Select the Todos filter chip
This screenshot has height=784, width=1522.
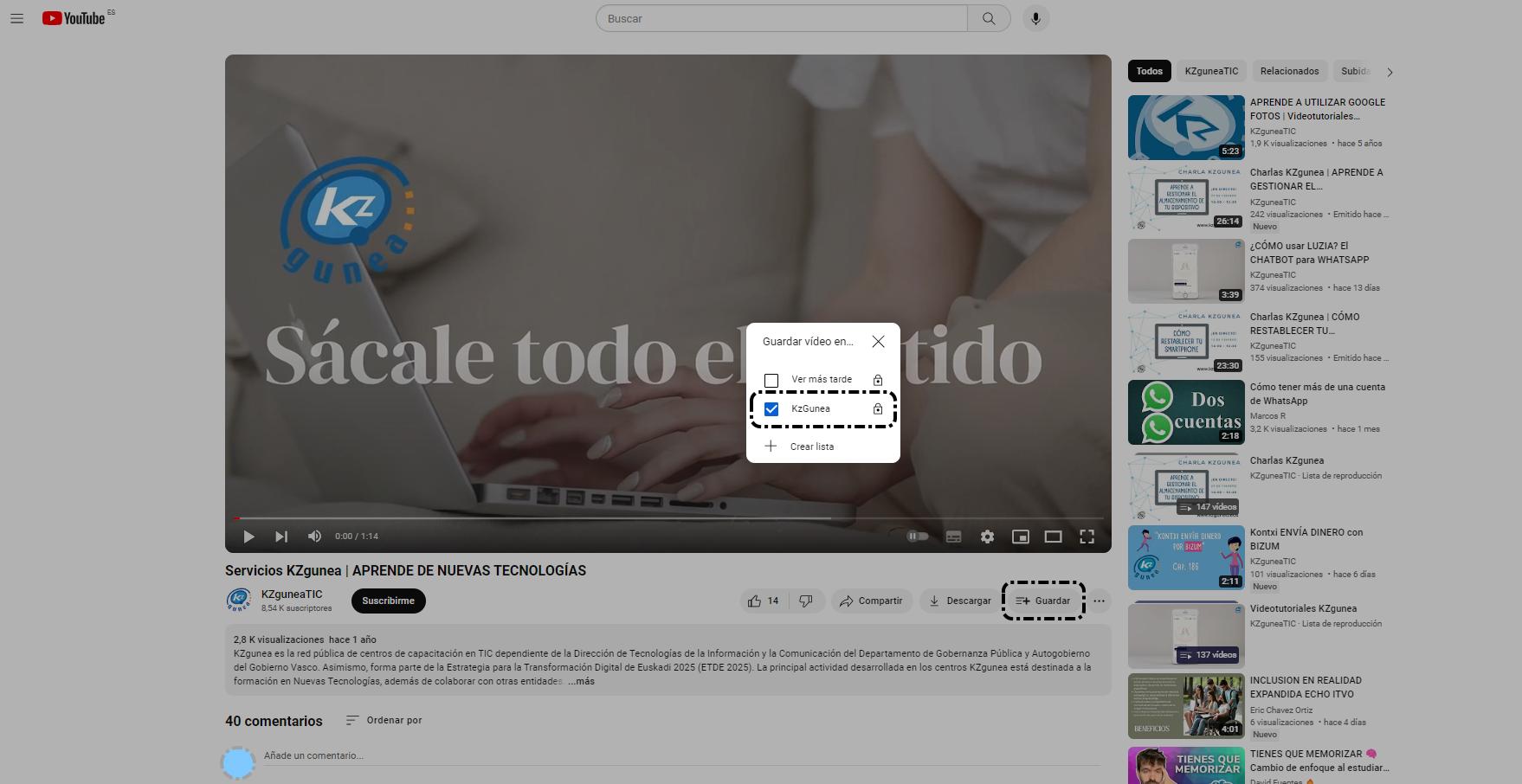pyautogui.click(x=1150, y=71)
